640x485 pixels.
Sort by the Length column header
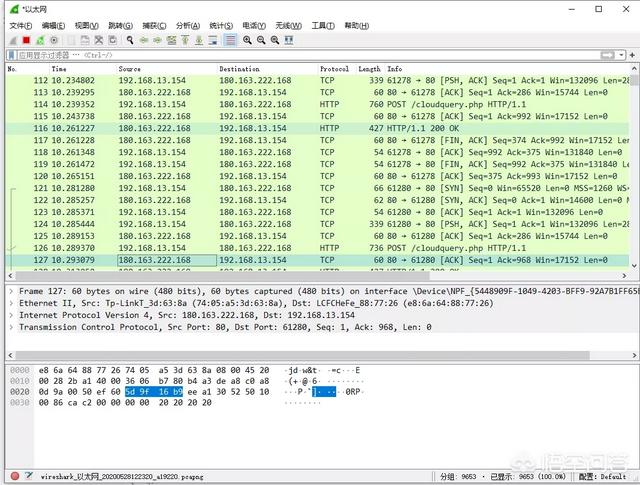click(x=371, y=69)
